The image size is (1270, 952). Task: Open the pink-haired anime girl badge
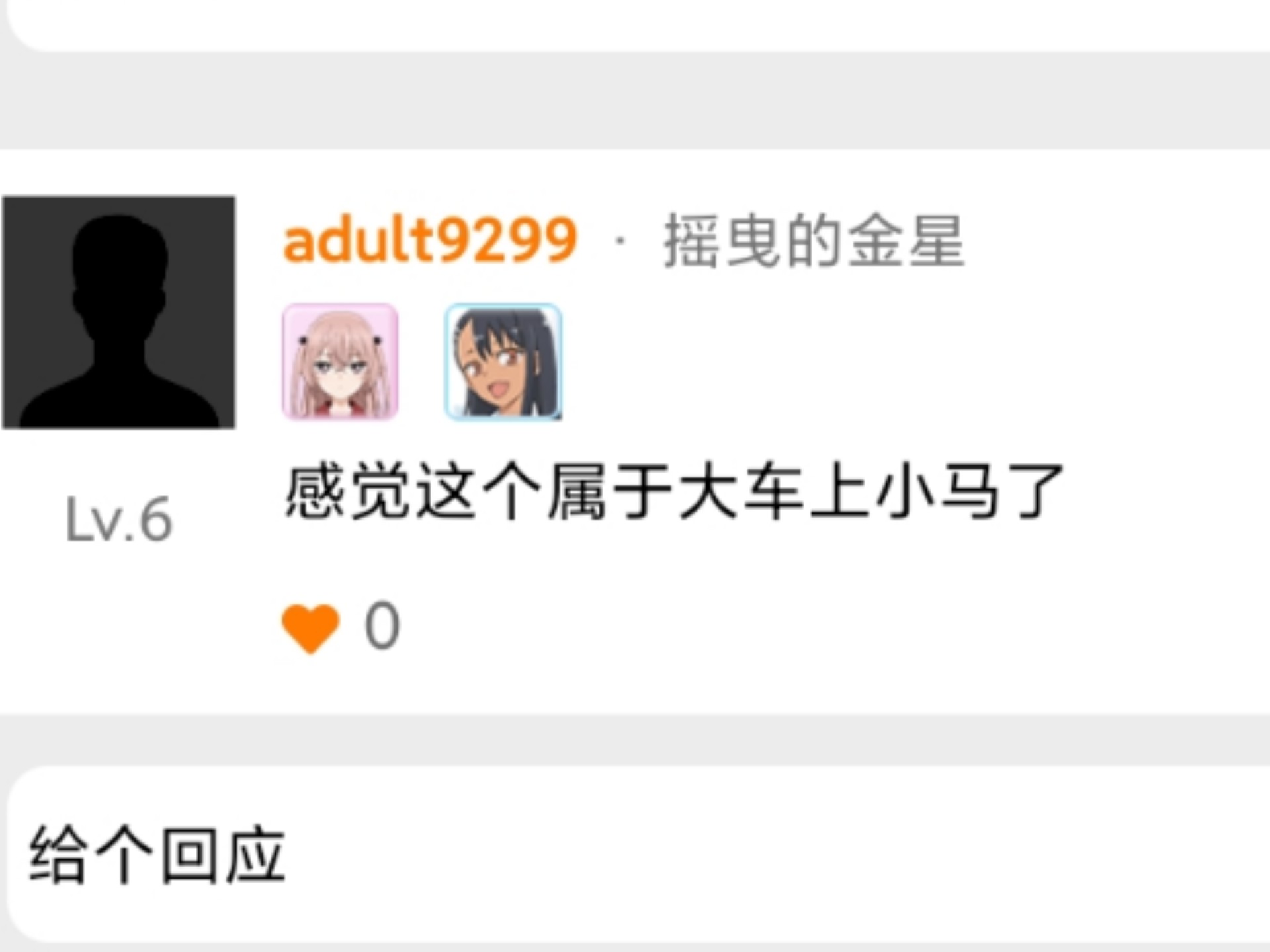point(340,362)
